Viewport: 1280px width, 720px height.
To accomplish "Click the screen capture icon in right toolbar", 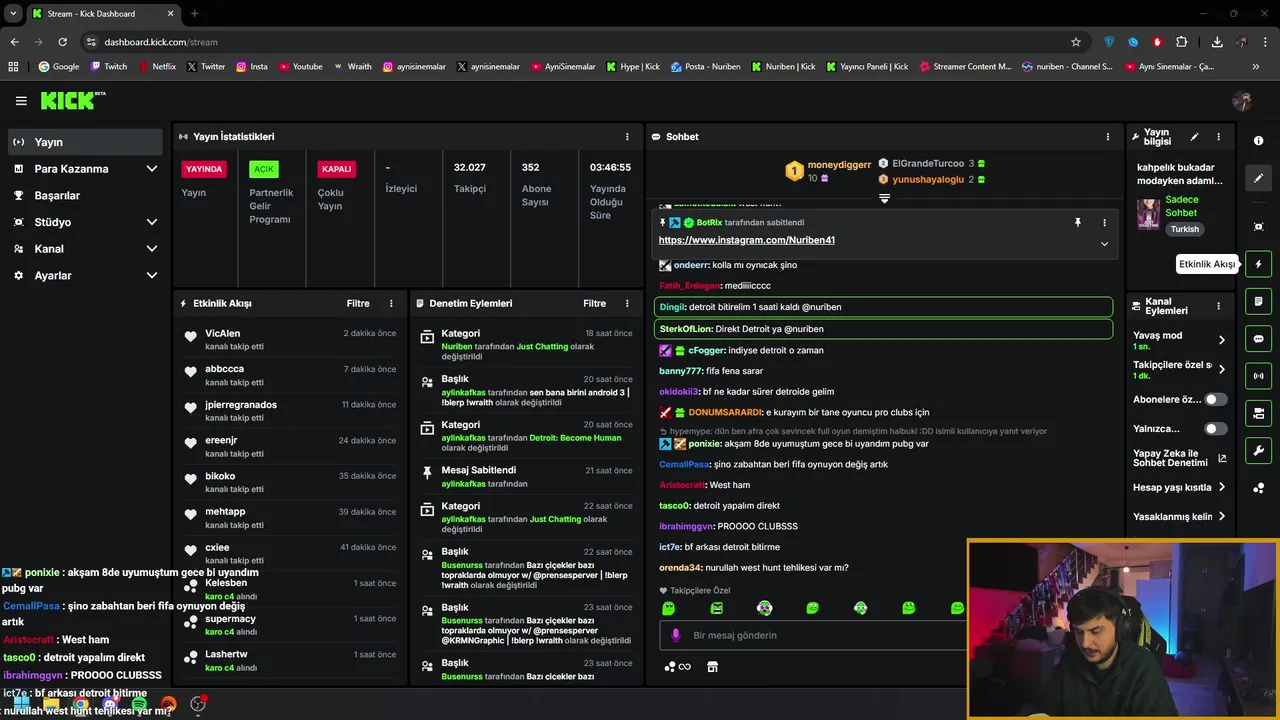I will coord(1258,227).
